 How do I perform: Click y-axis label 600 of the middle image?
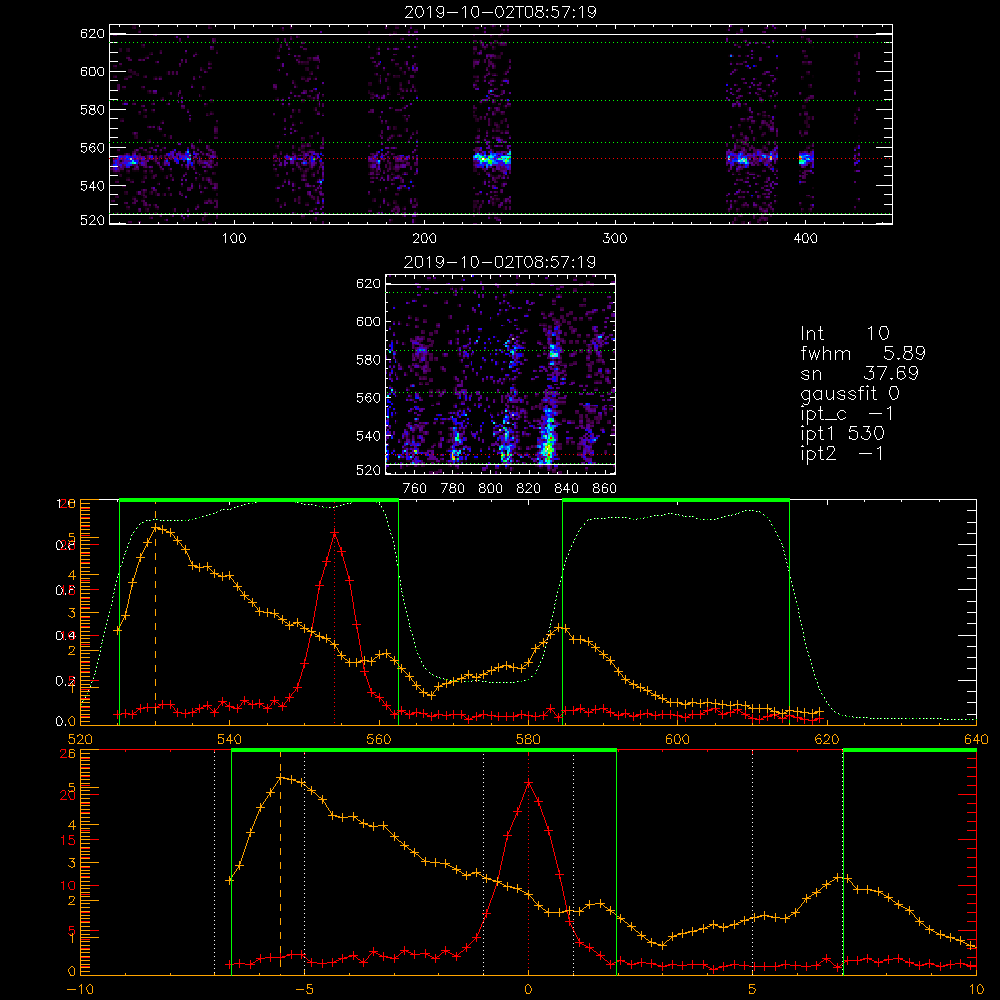point(368,321)
